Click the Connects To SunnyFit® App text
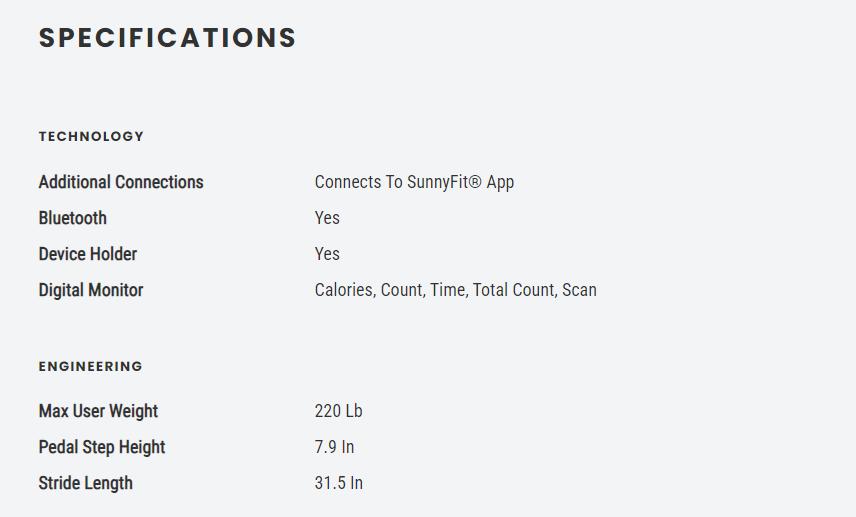Viewport: 856px width, 517px height. 414,182
